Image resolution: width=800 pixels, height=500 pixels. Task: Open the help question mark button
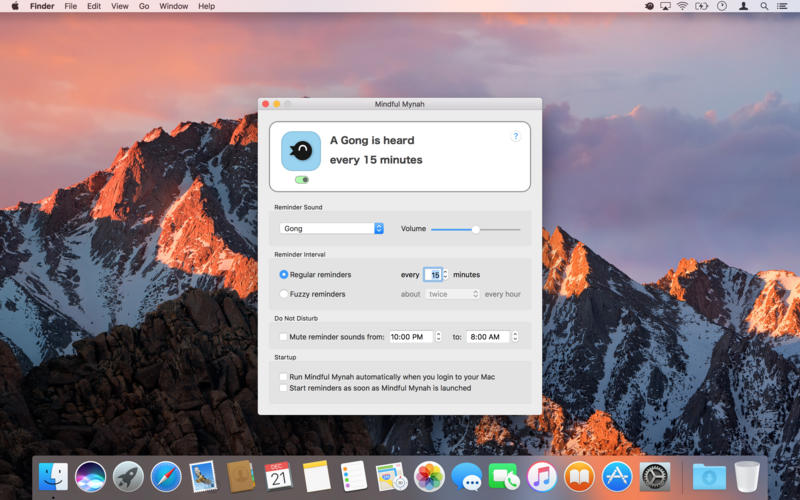click(x=516, y=136)
